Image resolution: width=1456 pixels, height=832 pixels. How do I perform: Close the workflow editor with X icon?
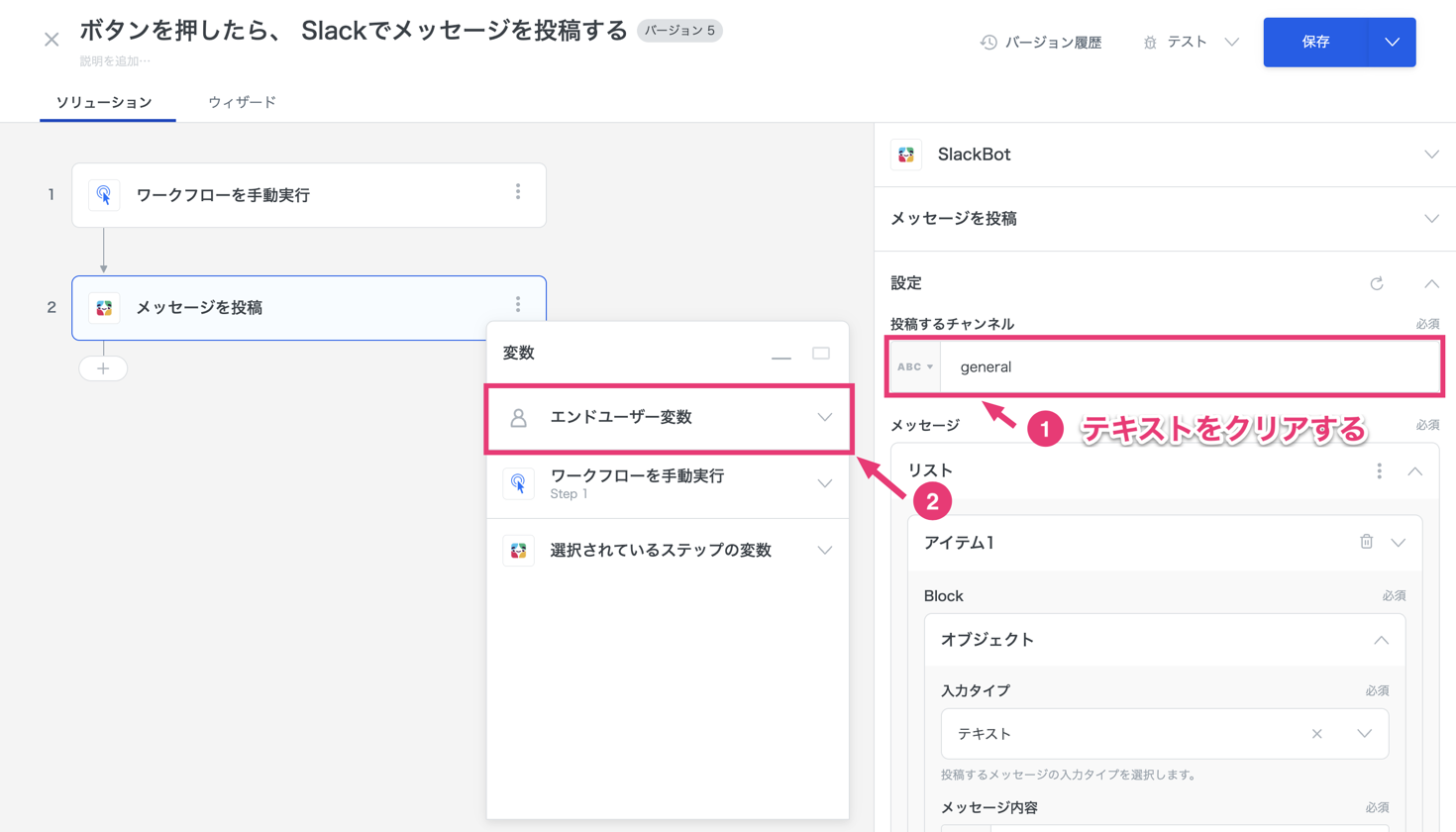52,40
